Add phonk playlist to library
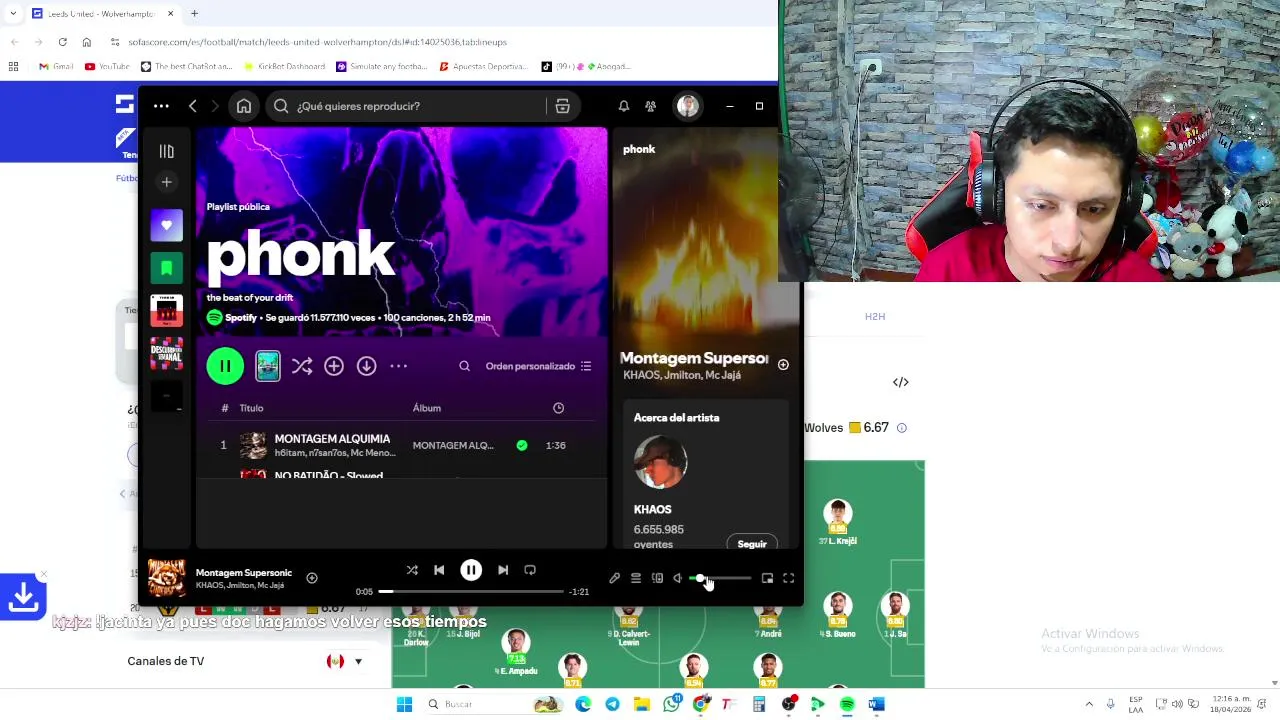Image resolution: width=1280 pixels, height=720 pixels. tap(334, 366)
